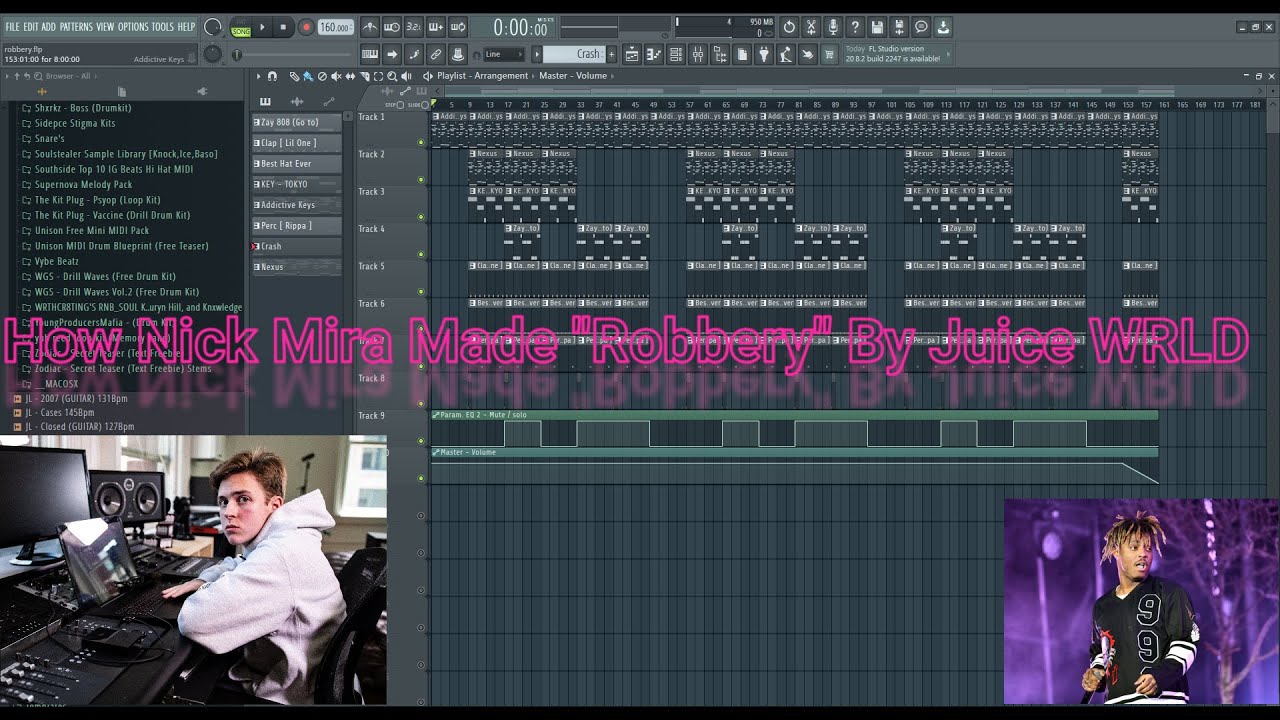
Task: Switch between PAT and SONG mode
Action: pyautogui.click(x=241, y=28)
